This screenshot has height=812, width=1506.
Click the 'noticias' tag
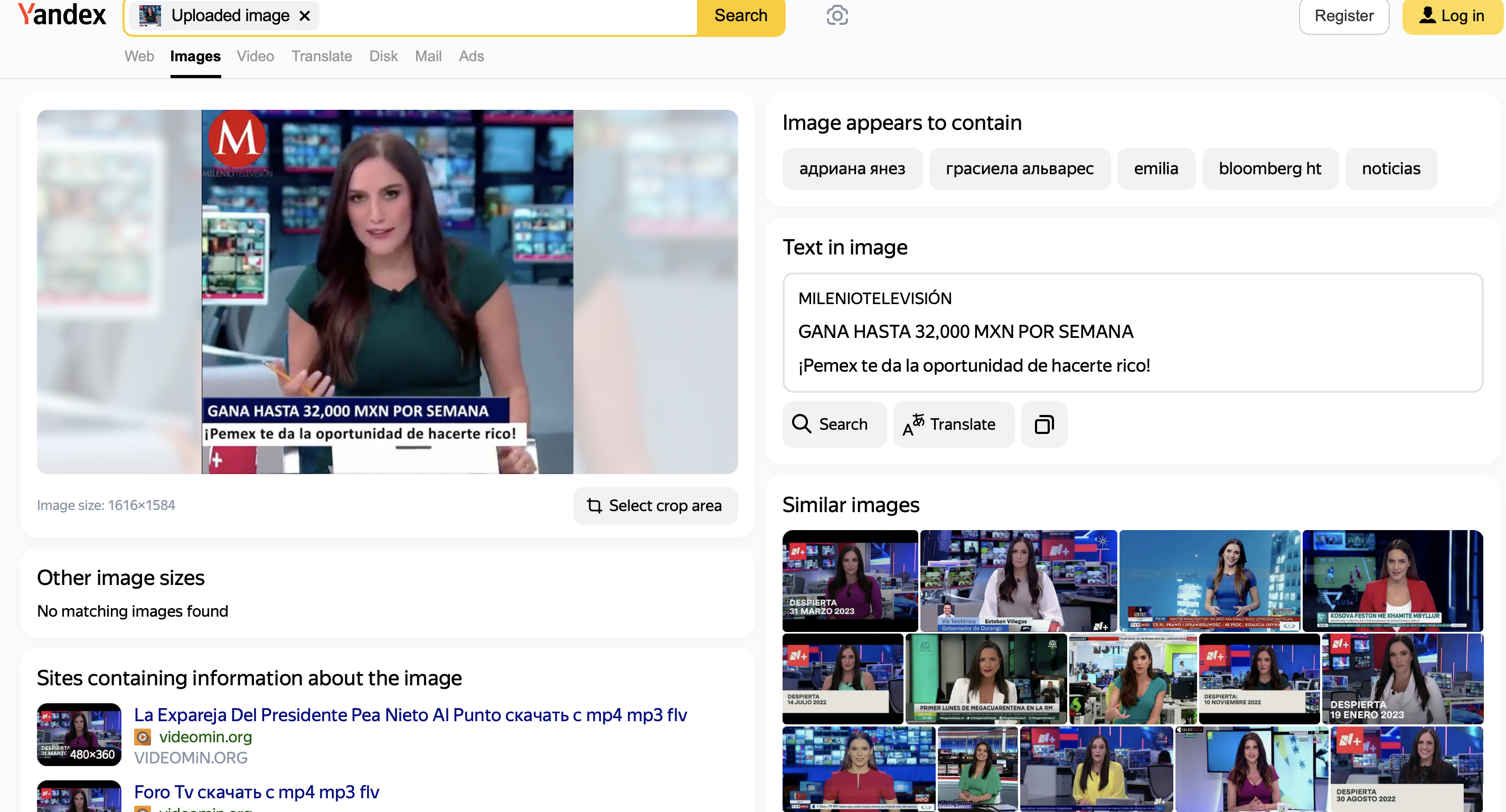[1391, 169]
